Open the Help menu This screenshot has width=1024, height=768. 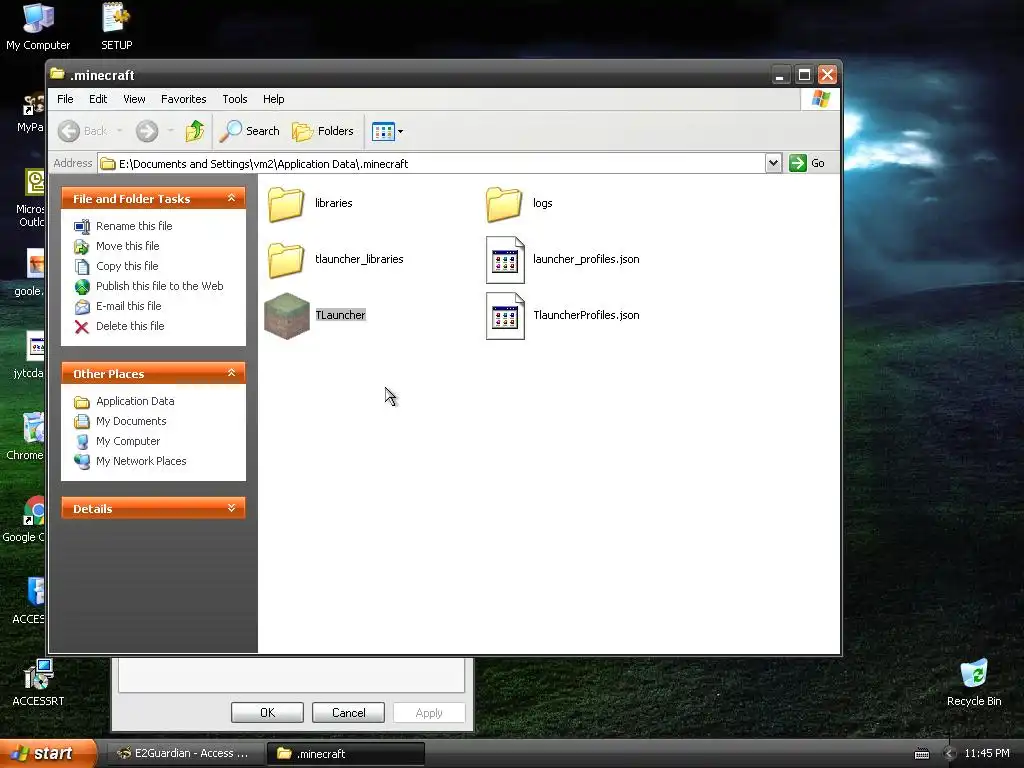pyautogui.click(x=274, y=99)
